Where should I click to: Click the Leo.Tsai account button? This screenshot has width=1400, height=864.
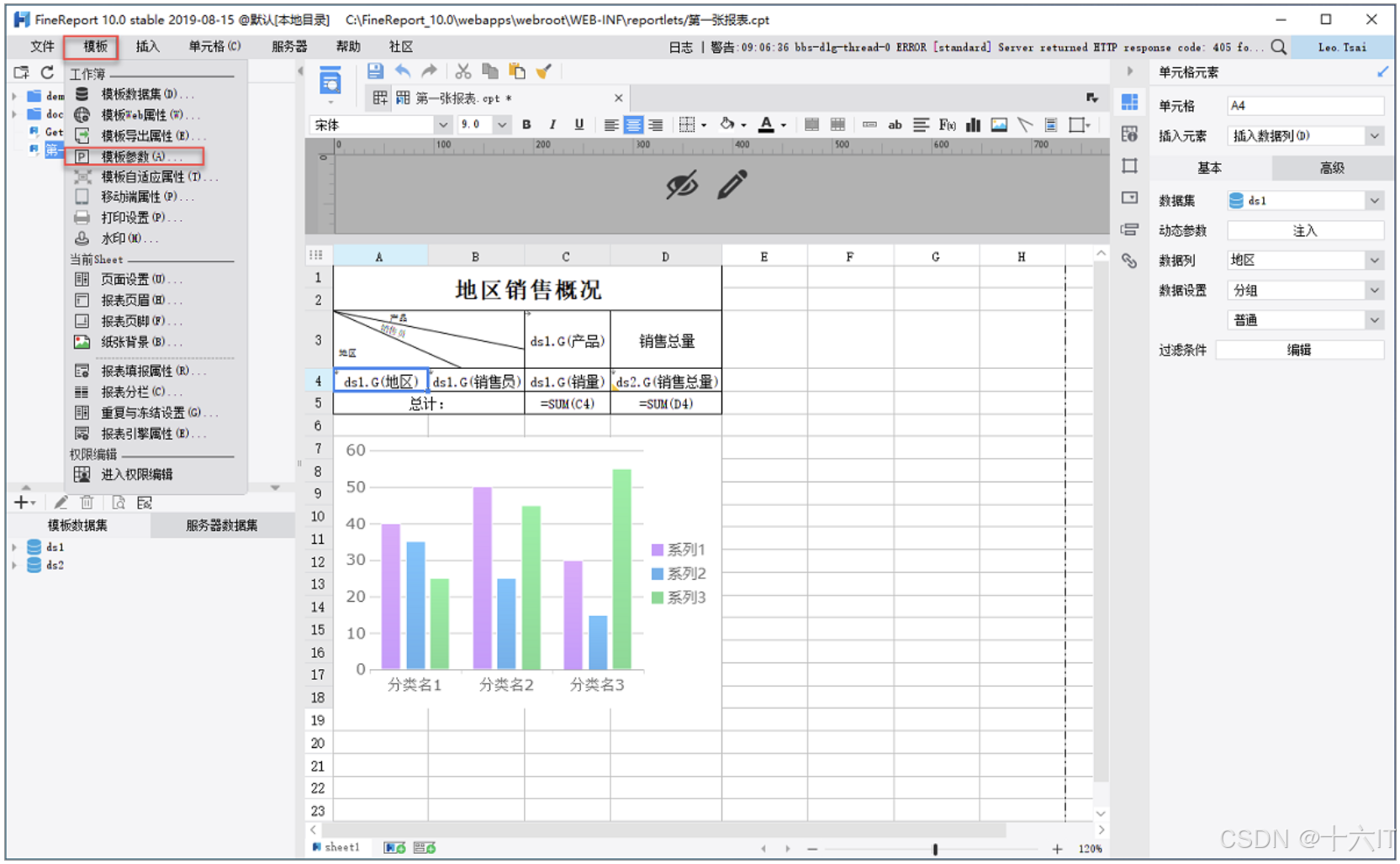1342,47
